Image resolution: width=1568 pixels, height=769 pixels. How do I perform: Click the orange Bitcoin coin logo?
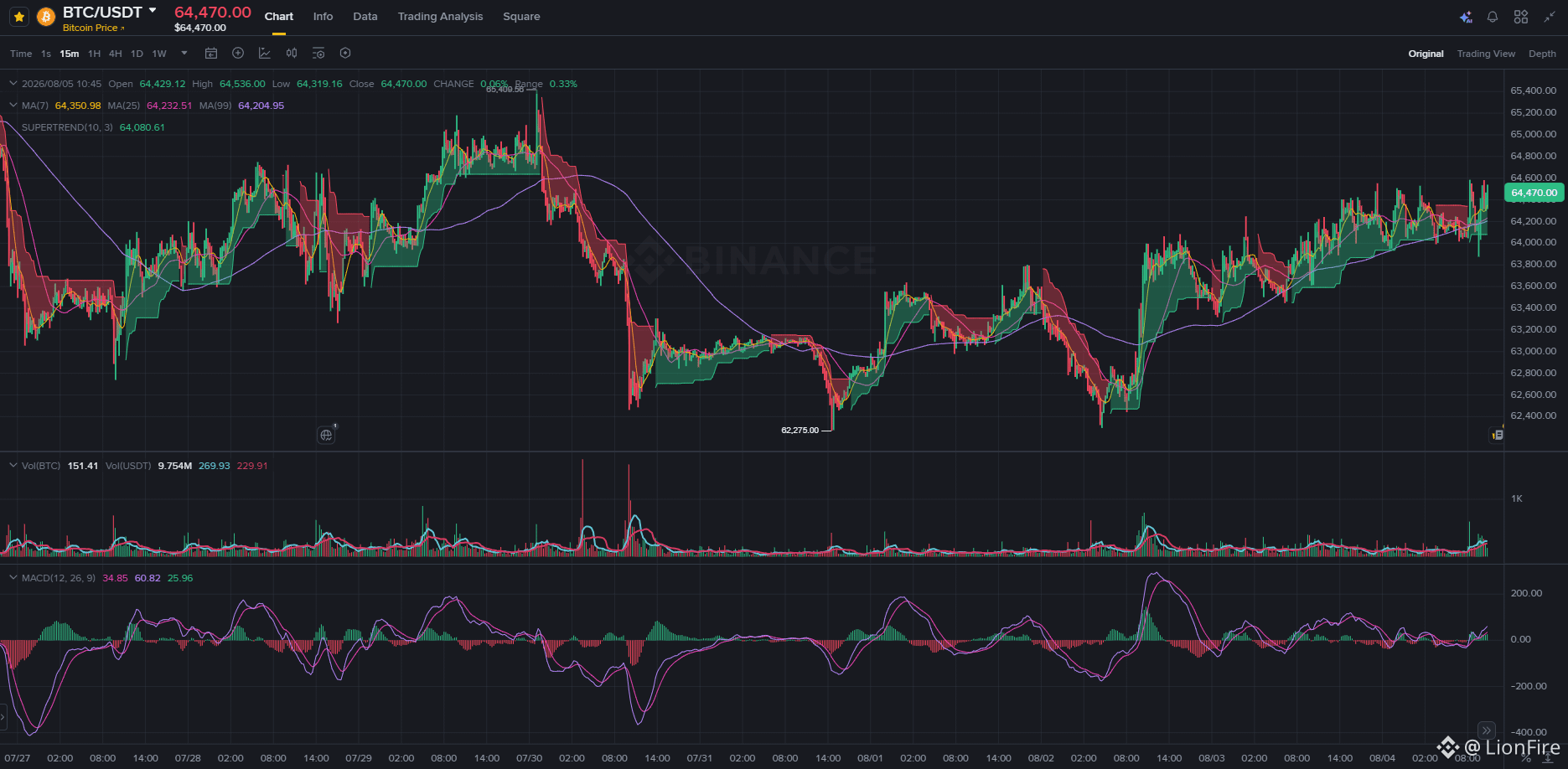[46, 17]
